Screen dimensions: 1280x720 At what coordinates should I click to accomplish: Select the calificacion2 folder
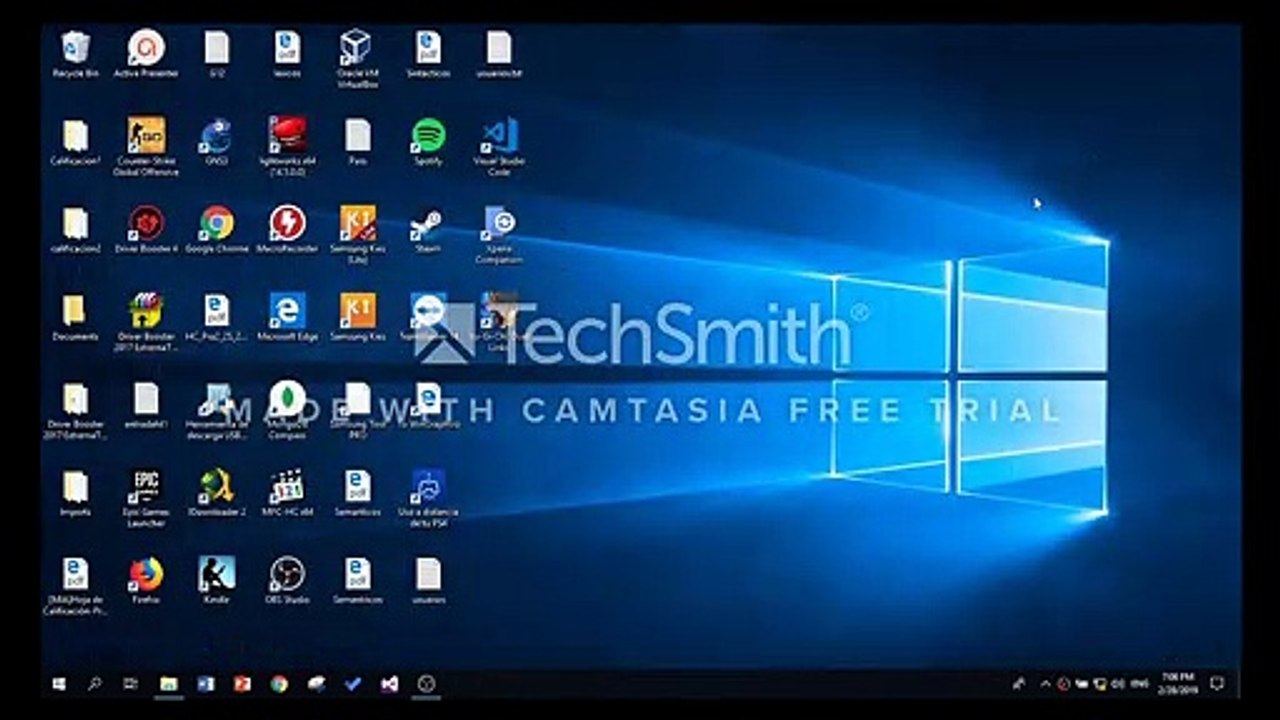point(75,230)
